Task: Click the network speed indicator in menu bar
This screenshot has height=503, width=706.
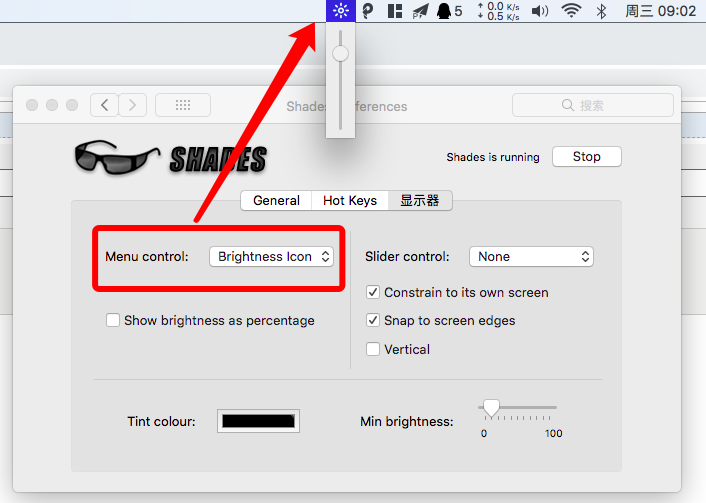Action: pos(498,11)
